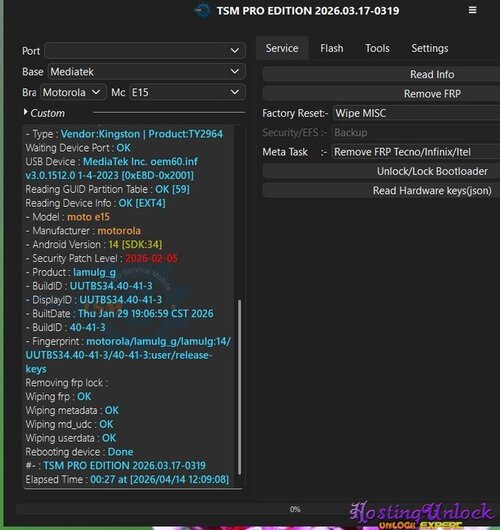Screen dimensions: 500x530
Task: Click Unlock/Lock Bootloader button
Action: 381,171
